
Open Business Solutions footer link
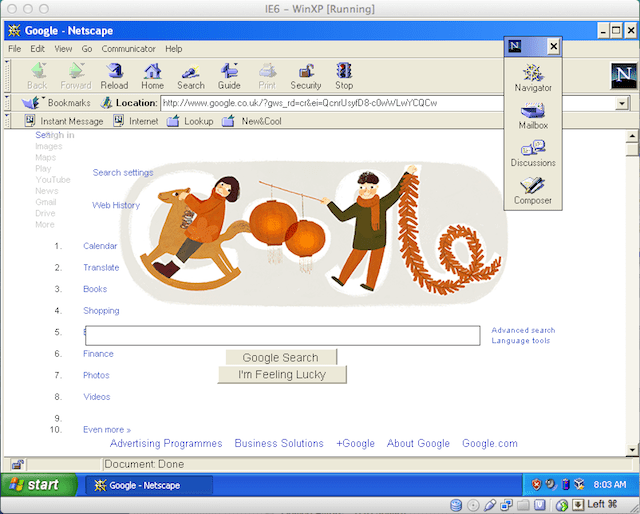coord(279,443)
